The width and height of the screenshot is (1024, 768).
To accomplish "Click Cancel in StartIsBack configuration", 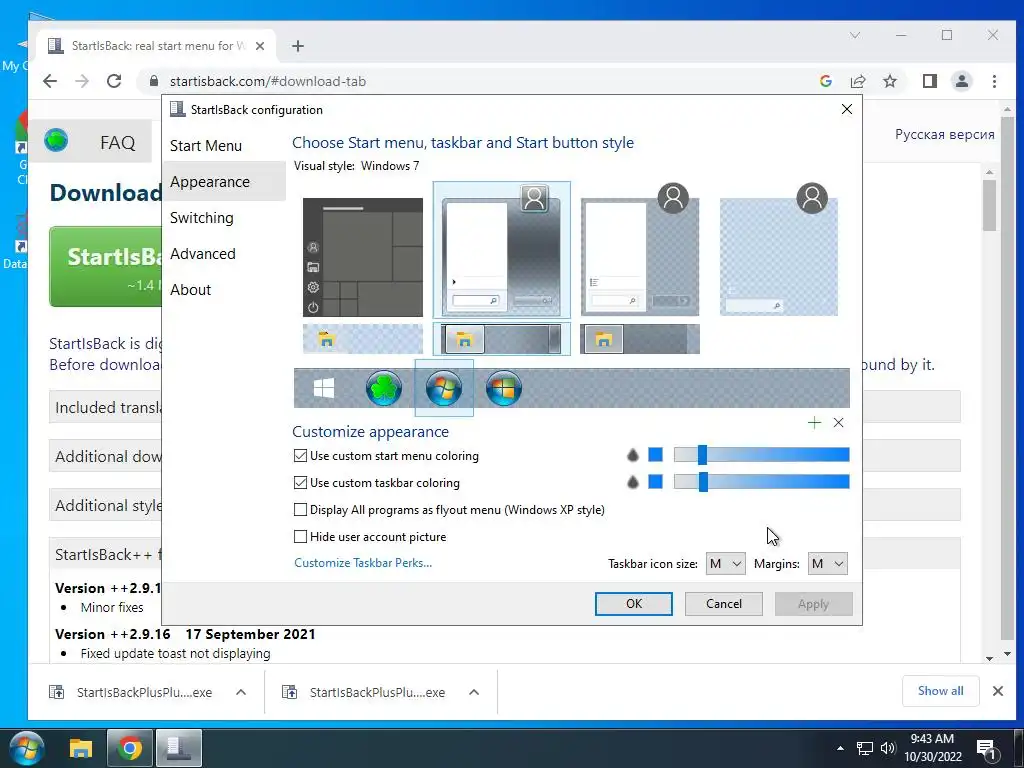I will (724, 604).
